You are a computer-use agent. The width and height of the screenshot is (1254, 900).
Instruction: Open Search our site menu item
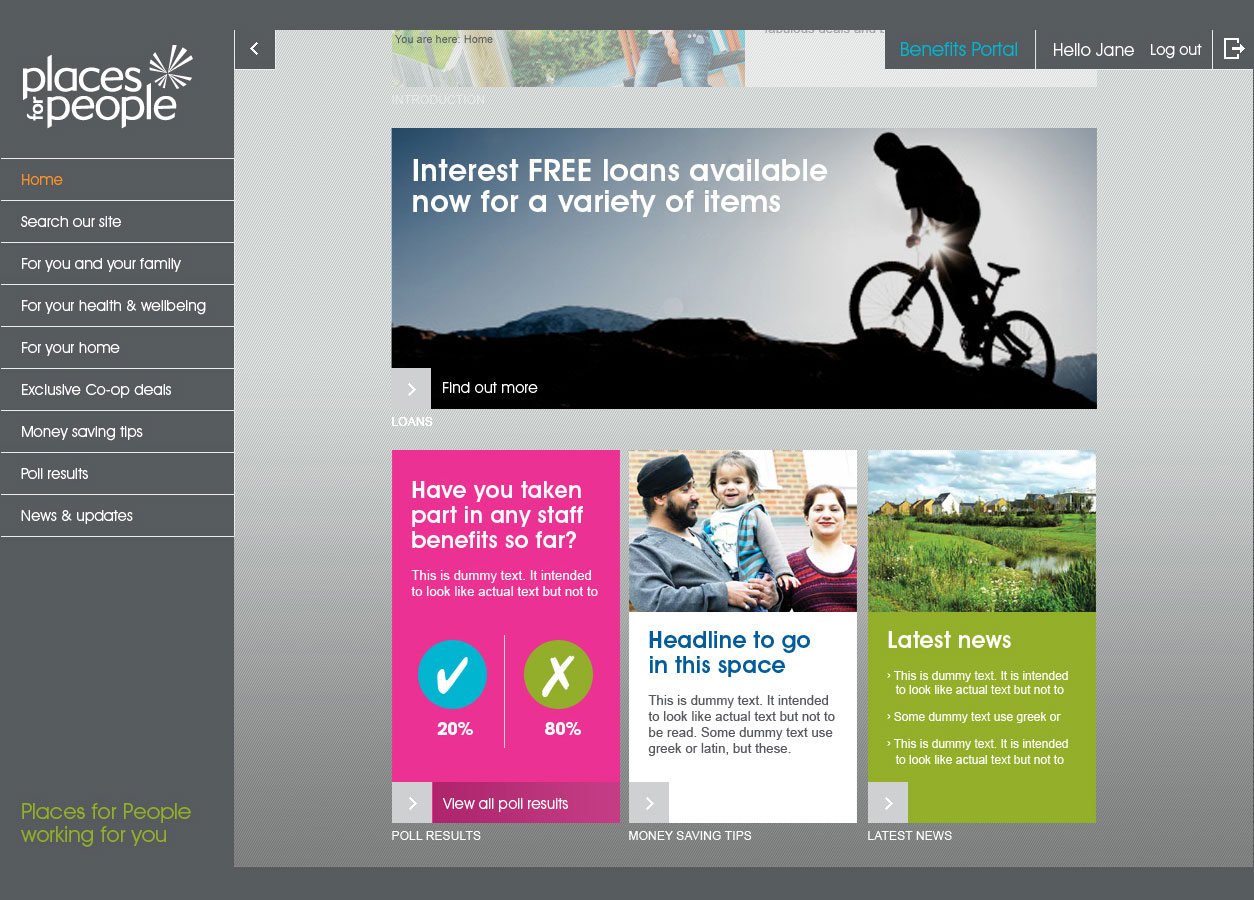click(71, 222)
